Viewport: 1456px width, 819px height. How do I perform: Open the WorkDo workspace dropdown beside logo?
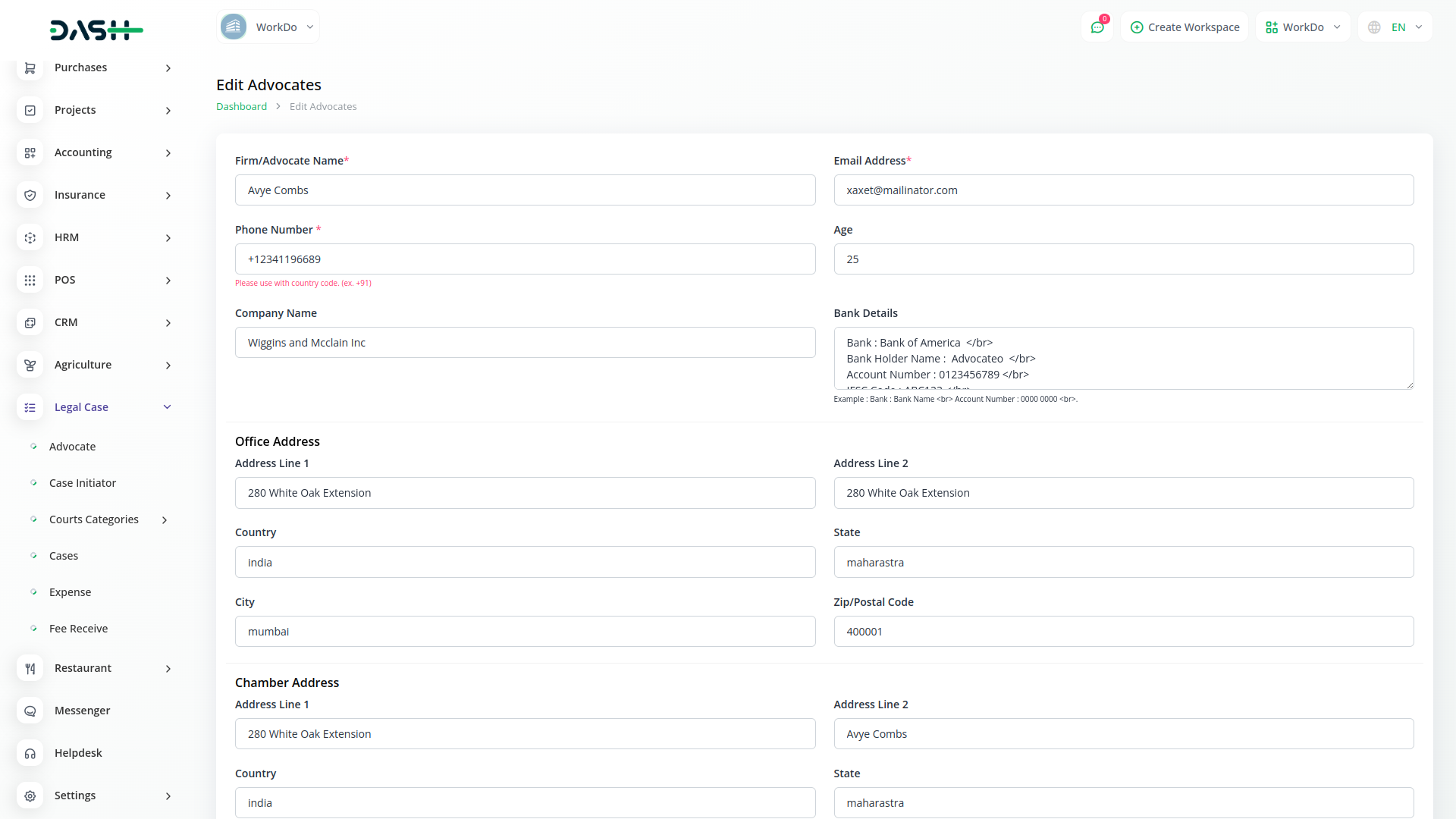pos(268,27)
